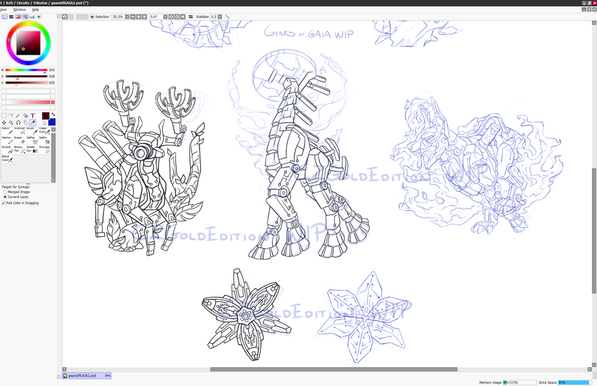The image size is (597, 386).
Task: Open the Help menu
Action: click(35, 10)
